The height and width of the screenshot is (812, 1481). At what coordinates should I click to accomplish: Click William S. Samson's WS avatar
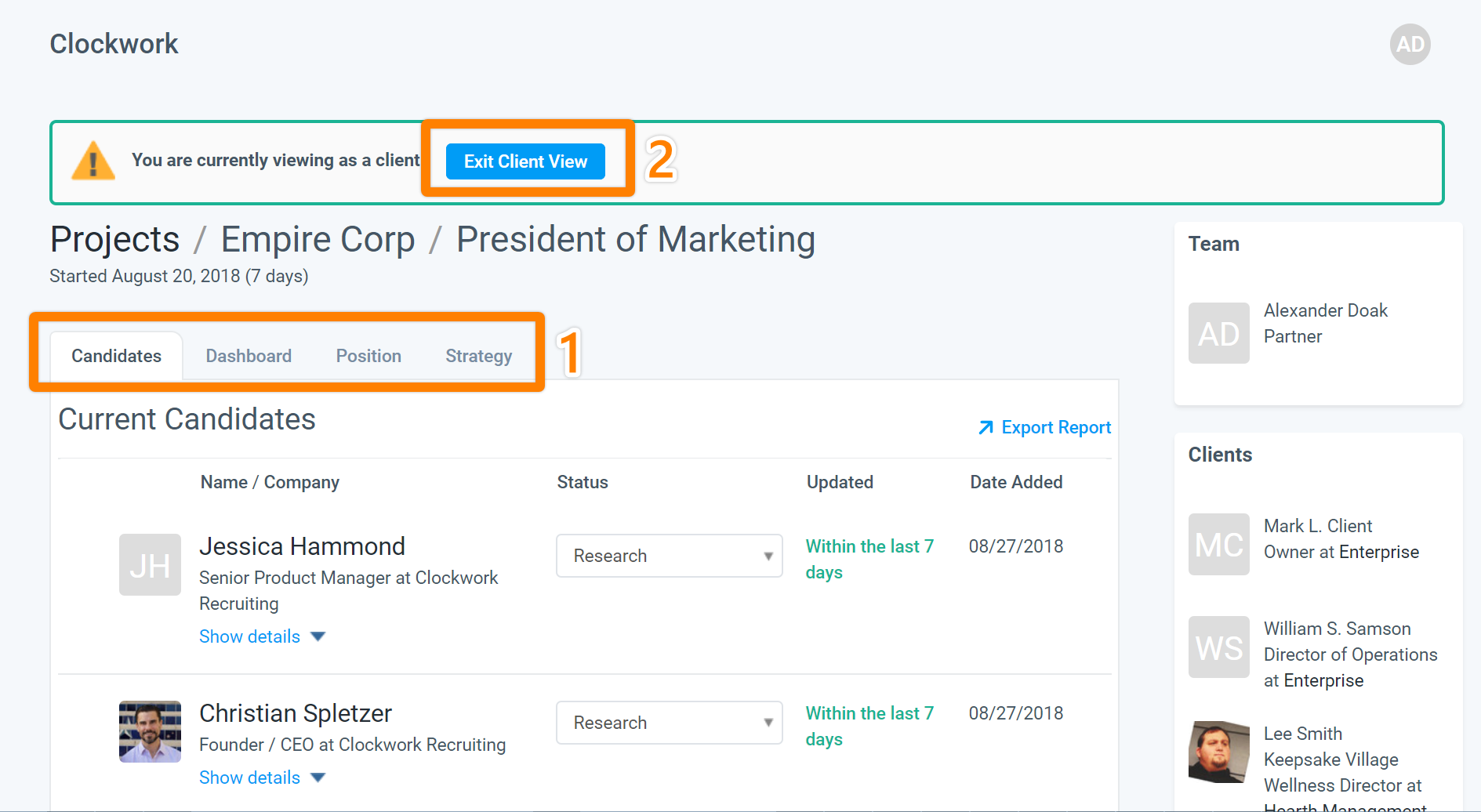pyautogui.click(x=1218, y=647)
